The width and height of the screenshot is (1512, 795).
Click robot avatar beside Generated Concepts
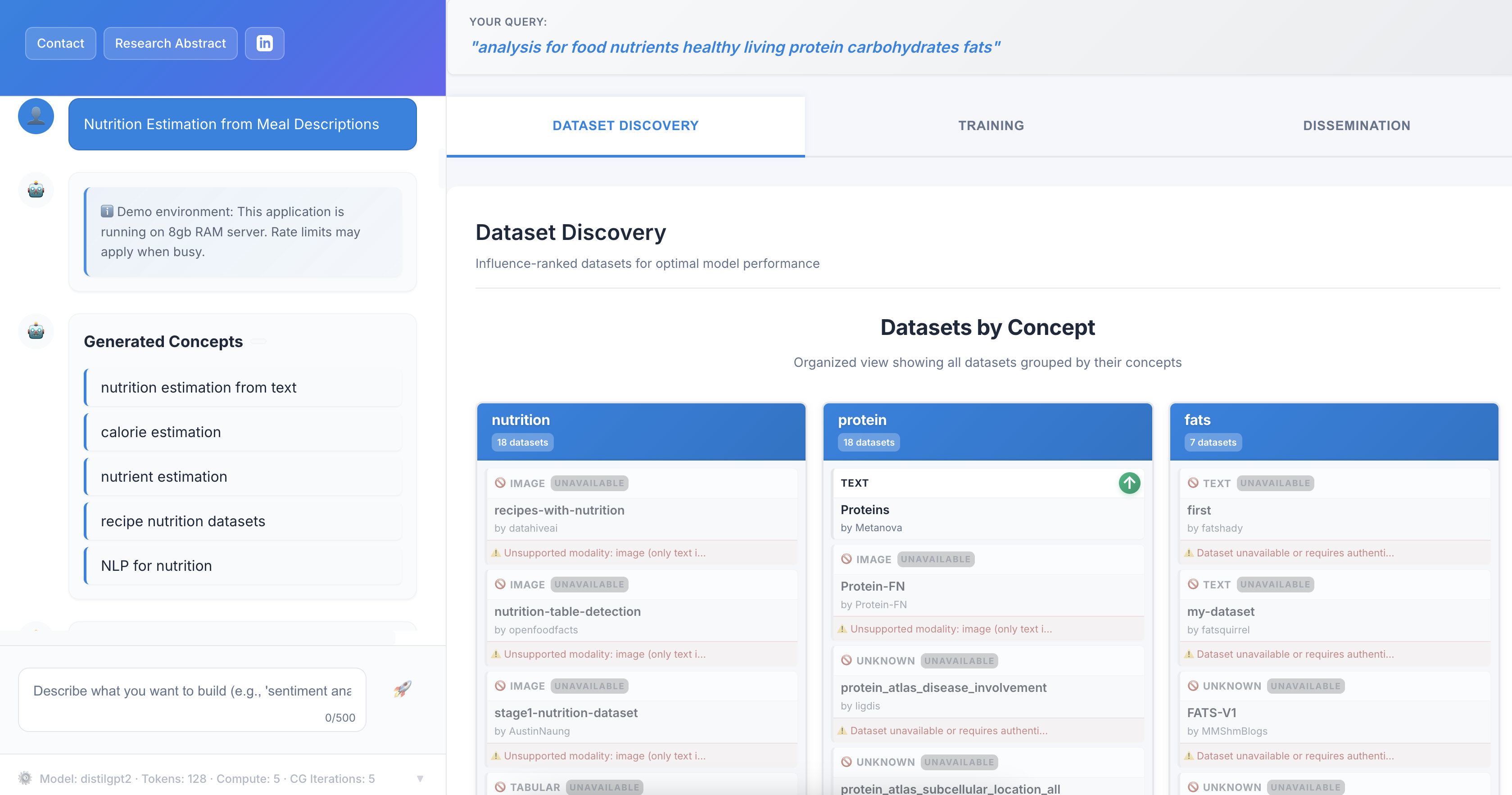pyautogui.click(x=36, y=331)
